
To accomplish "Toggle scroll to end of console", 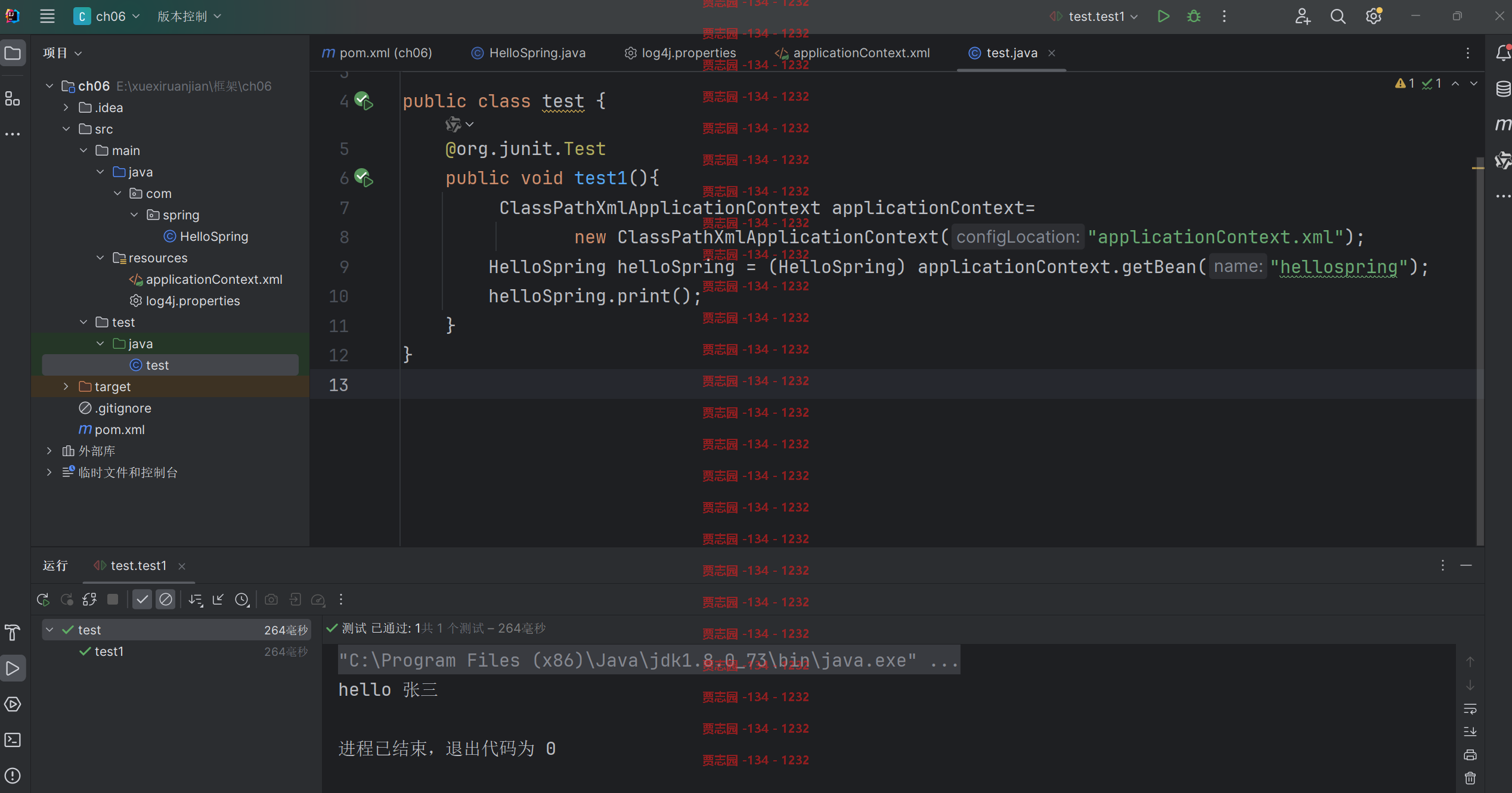I will click(x=1470, y=732).
